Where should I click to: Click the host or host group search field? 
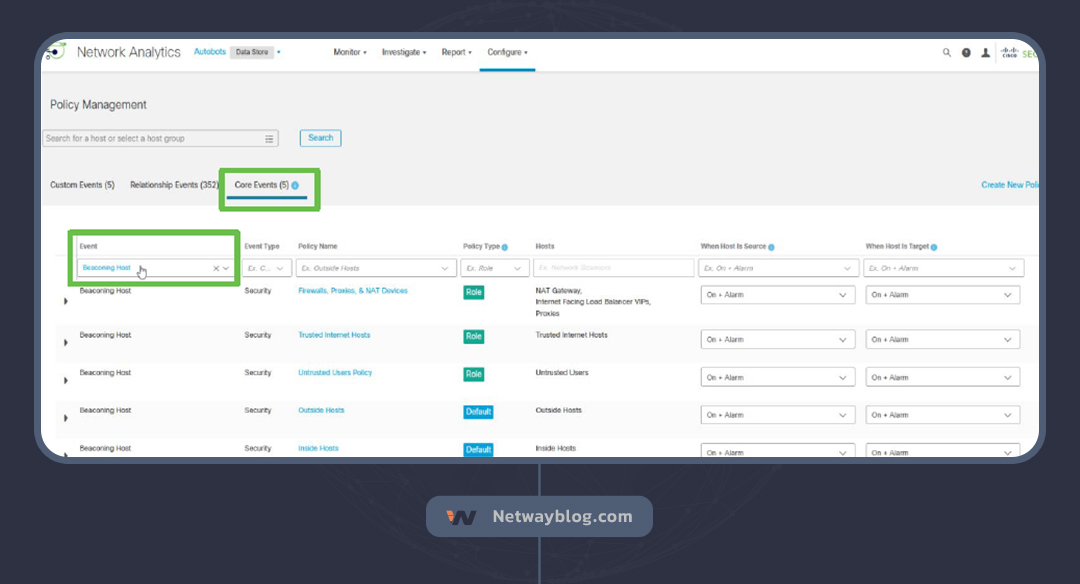[x=150, y=139]
